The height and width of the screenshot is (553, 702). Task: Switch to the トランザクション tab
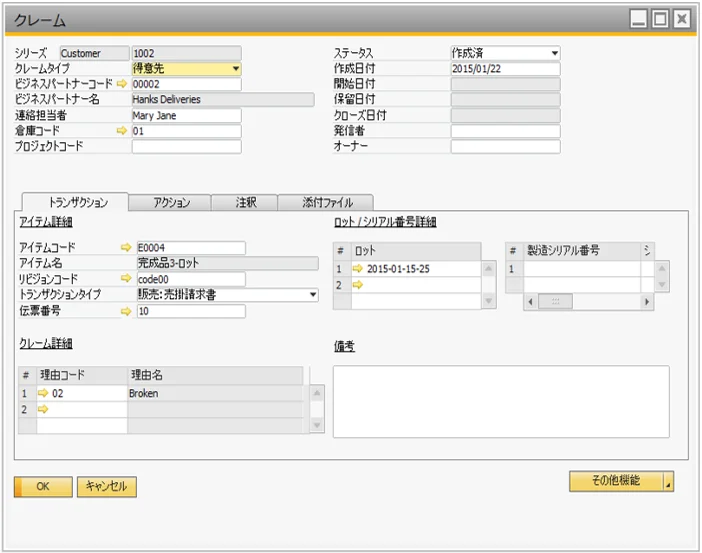[75, 202]
